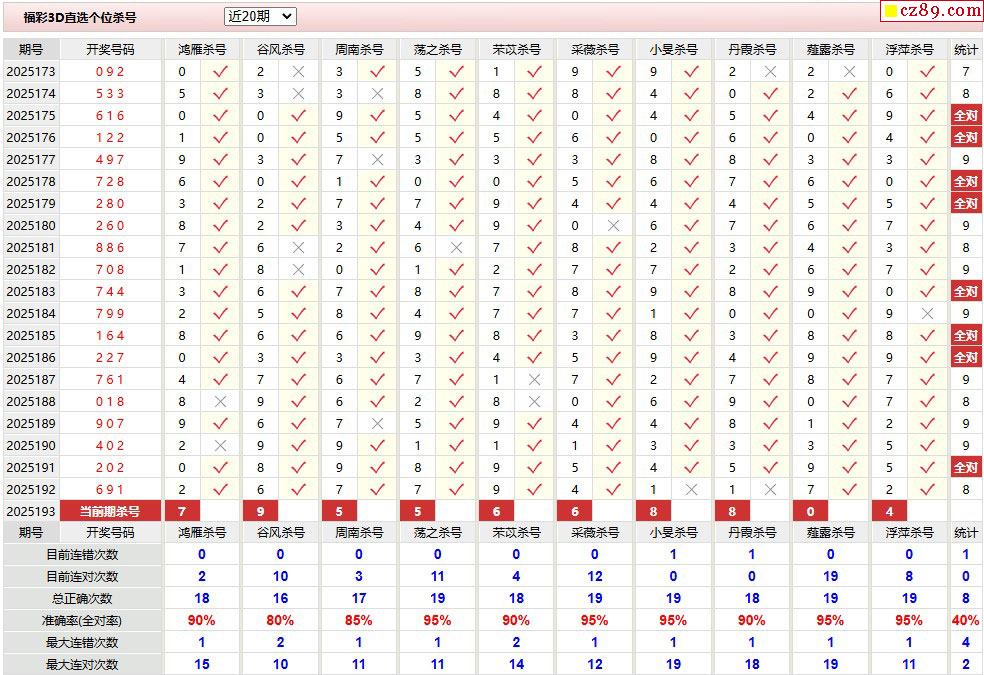
Task: Click period number 2025173
Action: [31, 72]
